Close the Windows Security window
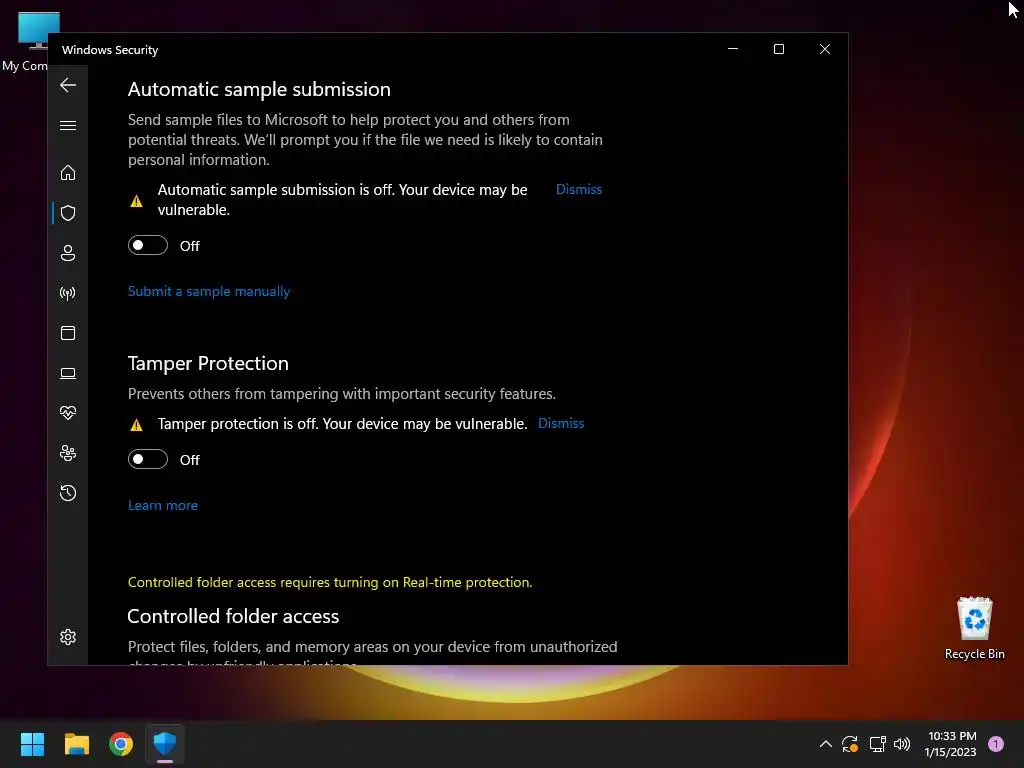 tap(825, 49)
